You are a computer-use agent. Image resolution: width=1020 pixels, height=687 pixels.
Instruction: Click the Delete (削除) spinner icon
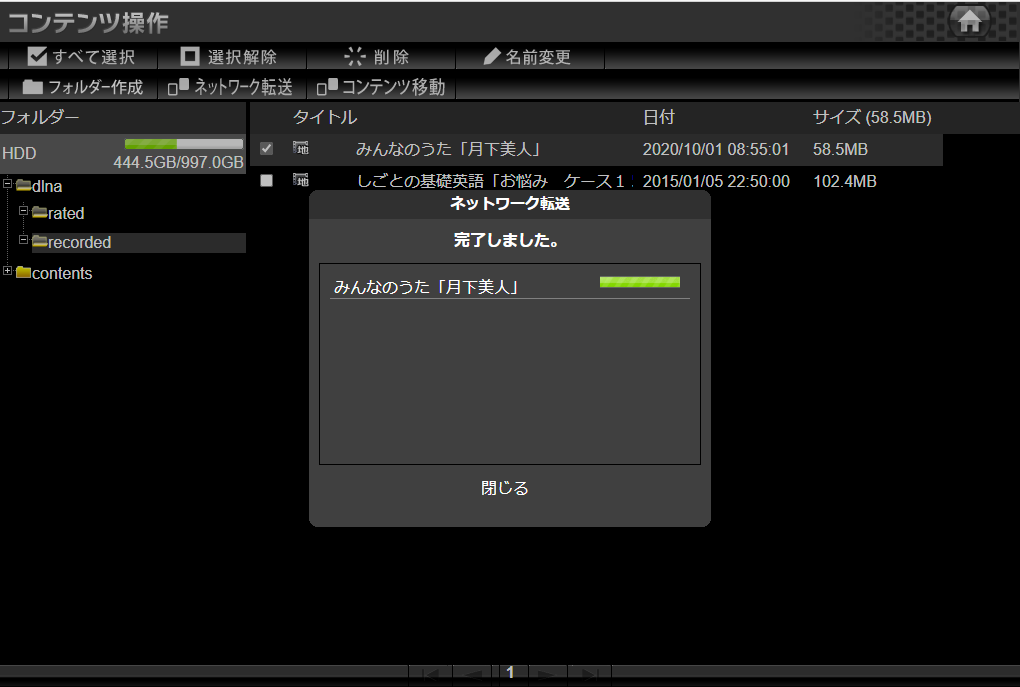pyautogui.click(x=355, y=57)
